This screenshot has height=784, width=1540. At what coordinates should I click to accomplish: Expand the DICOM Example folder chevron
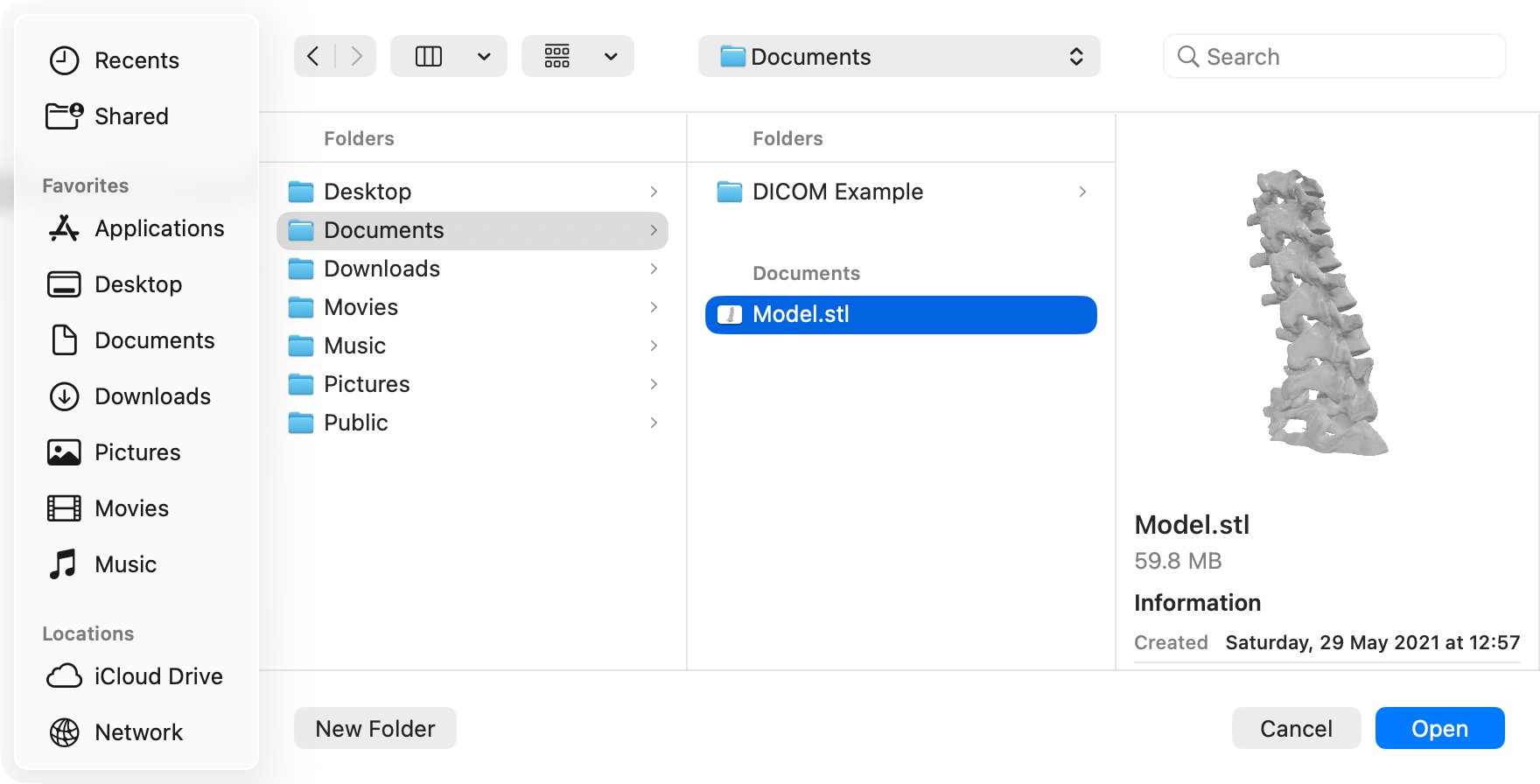point(1082,192)
